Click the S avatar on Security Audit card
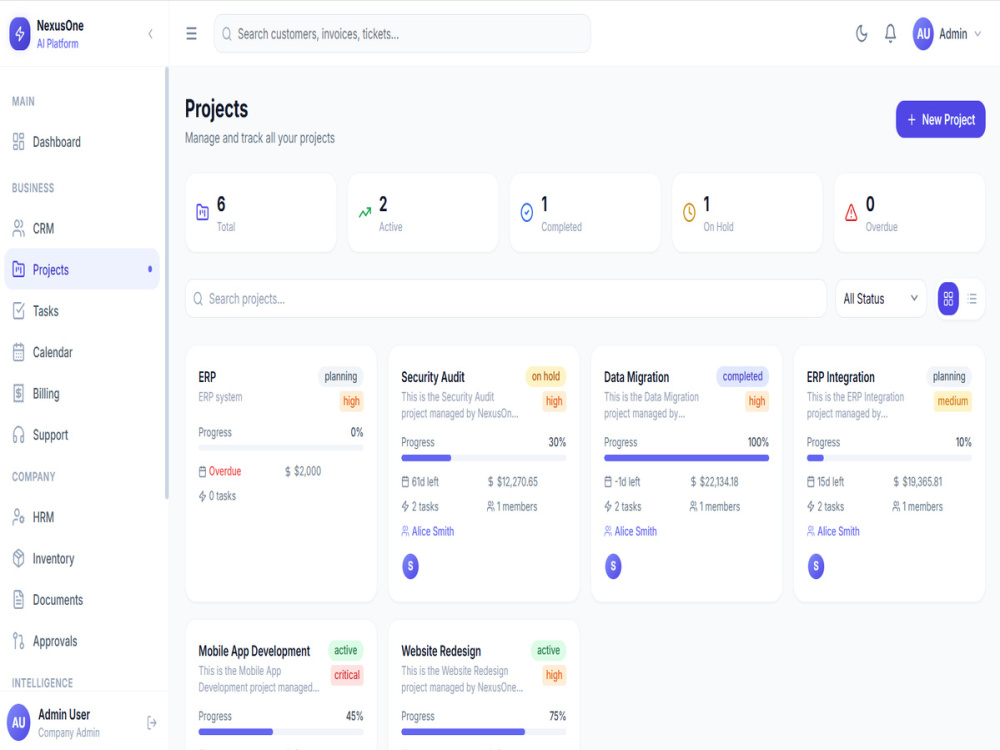This screenshot has width=1000, height=750. tap(410, 566)
